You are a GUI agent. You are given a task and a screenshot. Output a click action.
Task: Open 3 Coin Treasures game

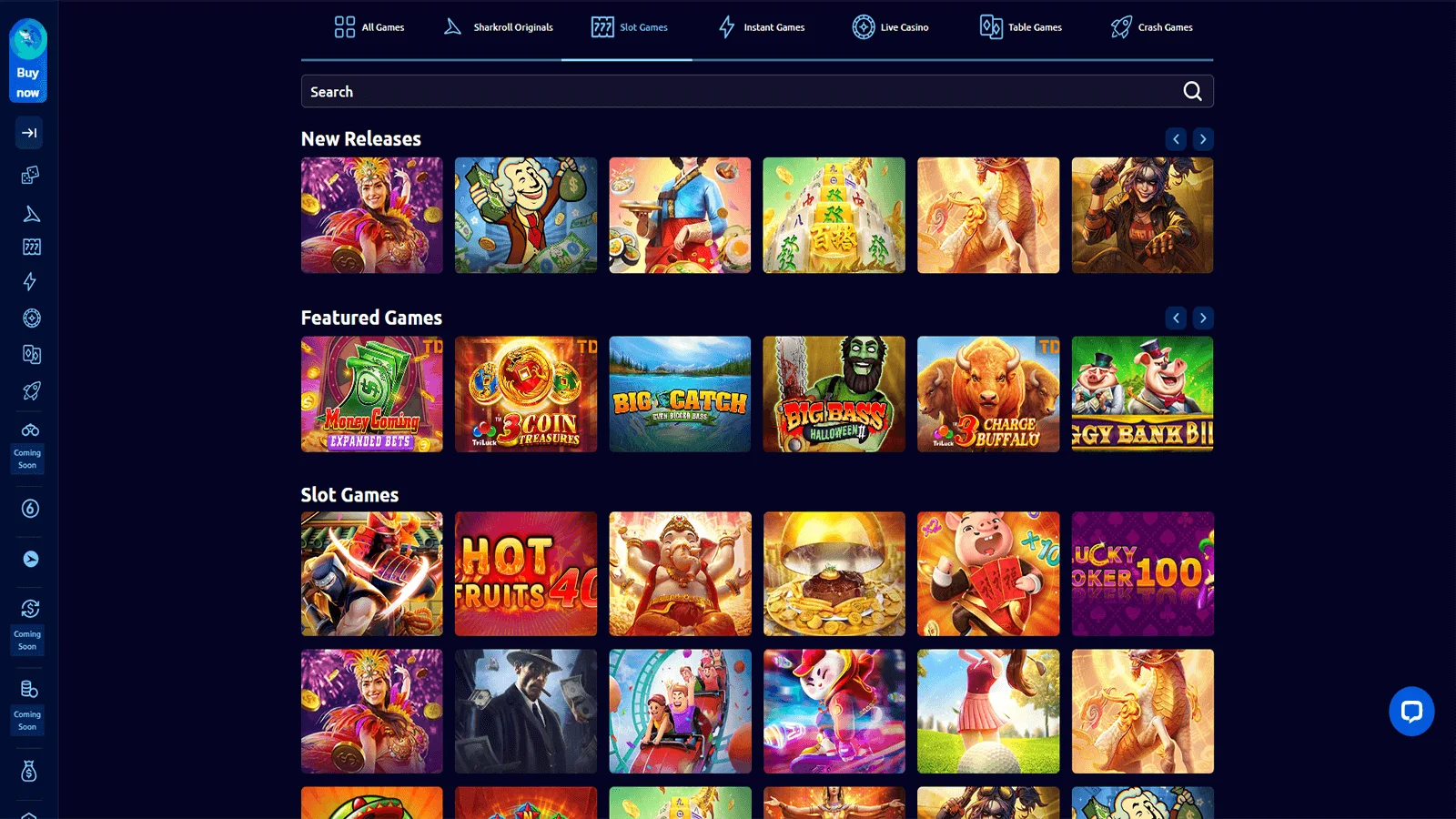[x=526, y=394]
